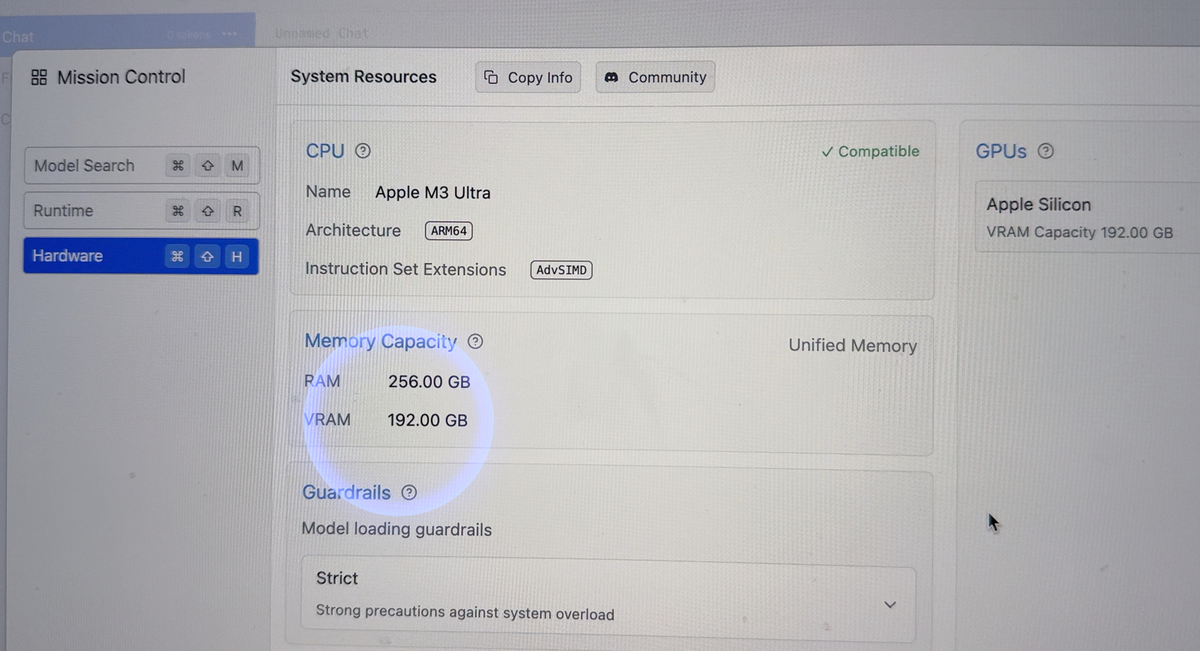
Task: Click the Compatible status label
Action: [x=870, y=151]
